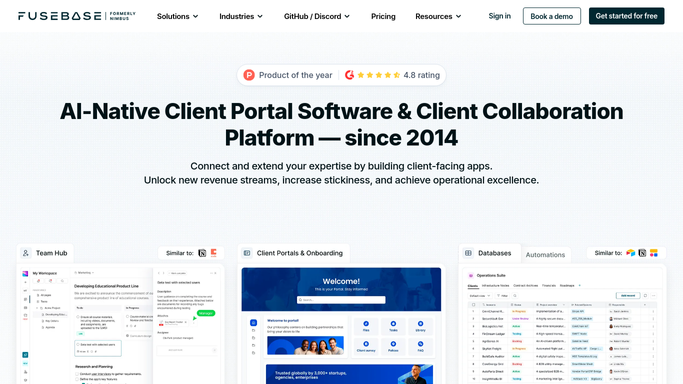Click the 4.8 rating text
The height and width of the screenshot is (384, 683).
tap(421, 75)
